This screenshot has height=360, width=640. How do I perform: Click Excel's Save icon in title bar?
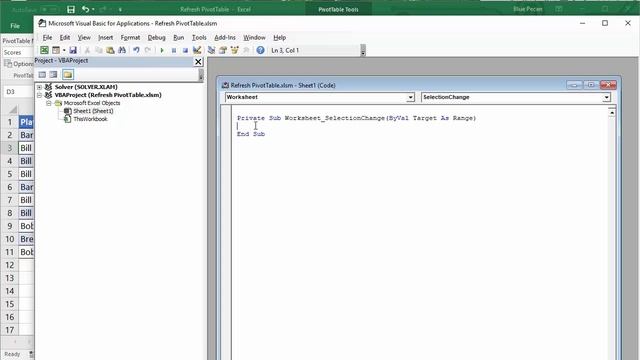71,9
